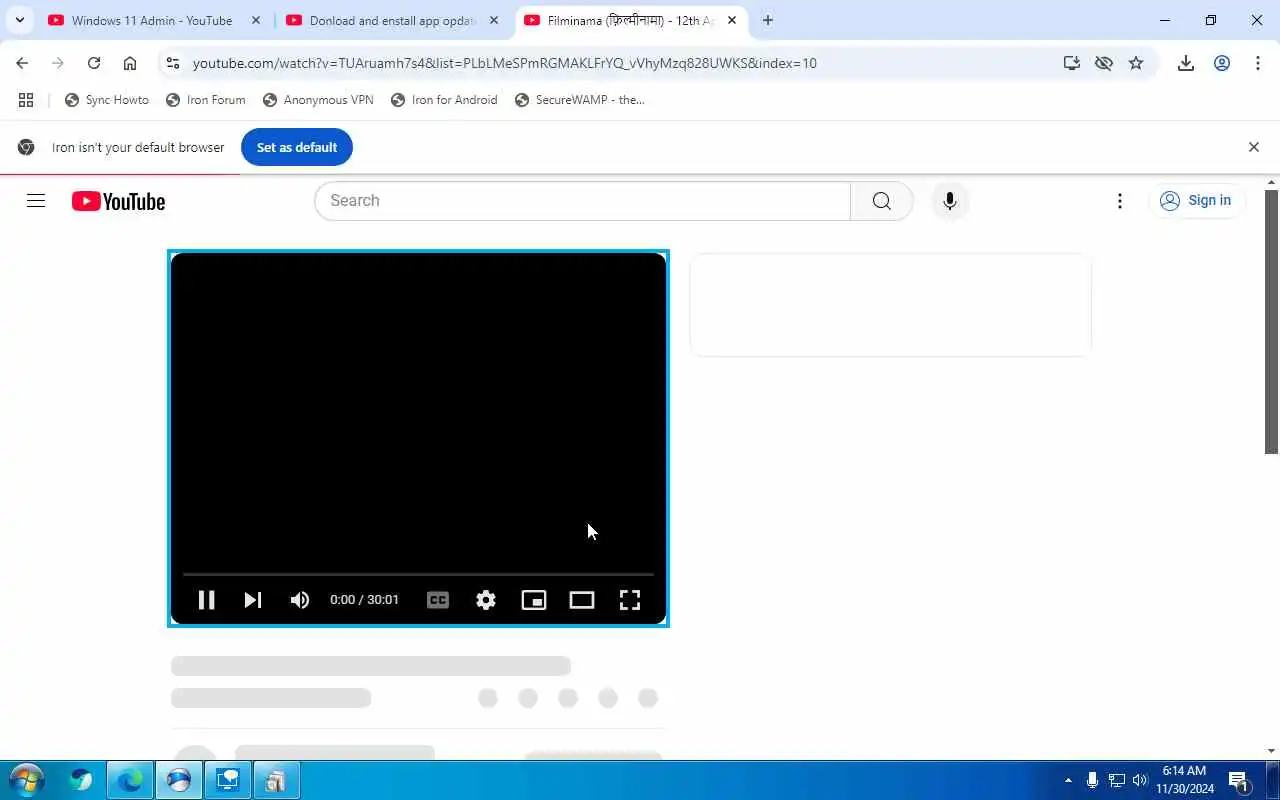Image resolution: width=1280 pixels, height=800 pixels.
Task: Set Iron as default browser
Action: click(x=297, y=147)
